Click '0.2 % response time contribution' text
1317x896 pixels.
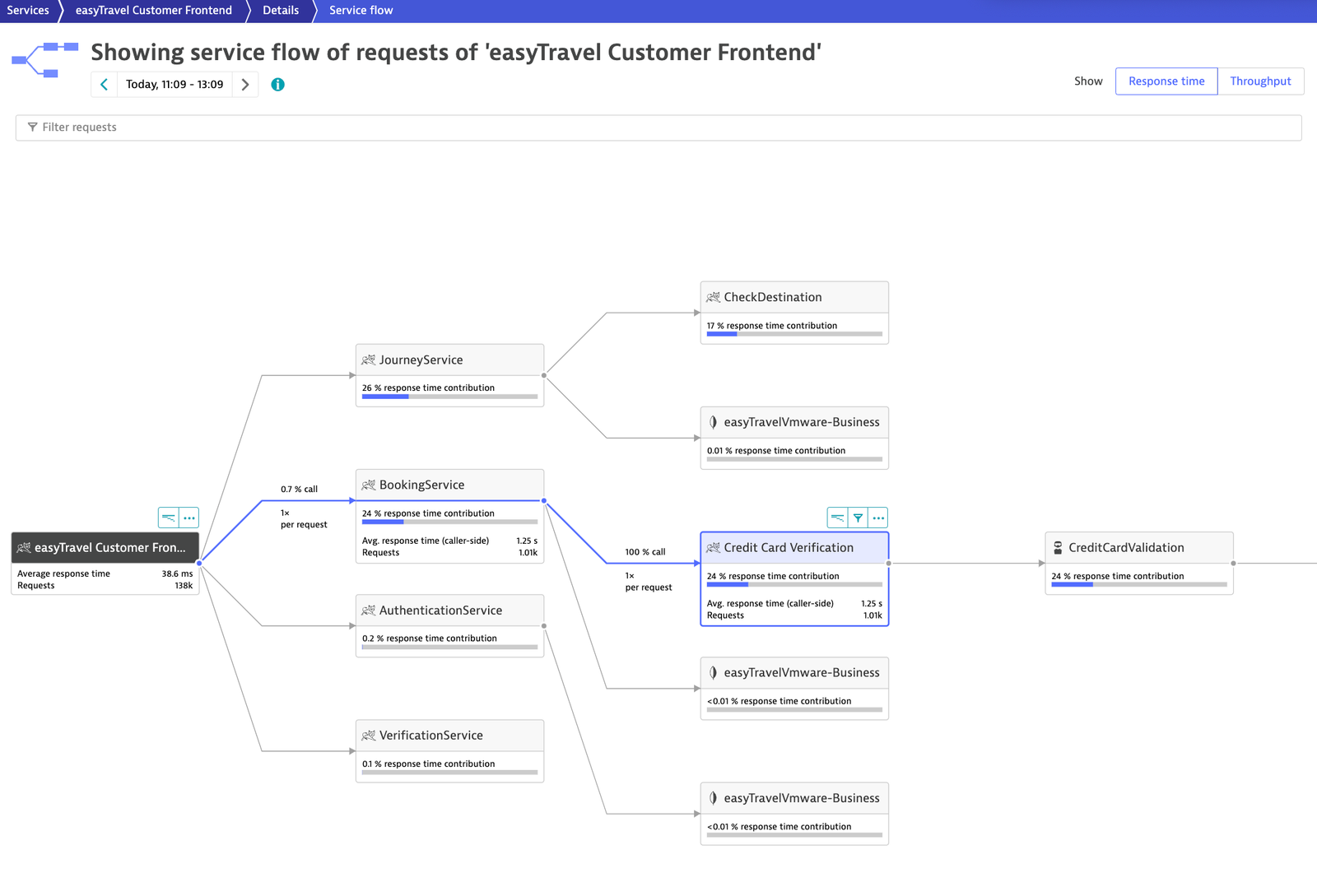430,638
